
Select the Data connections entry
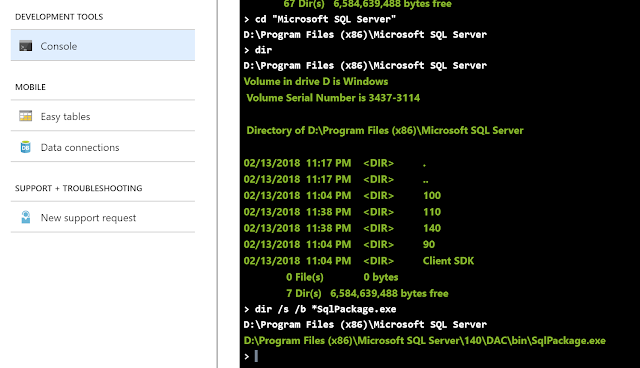click(103, 147)
